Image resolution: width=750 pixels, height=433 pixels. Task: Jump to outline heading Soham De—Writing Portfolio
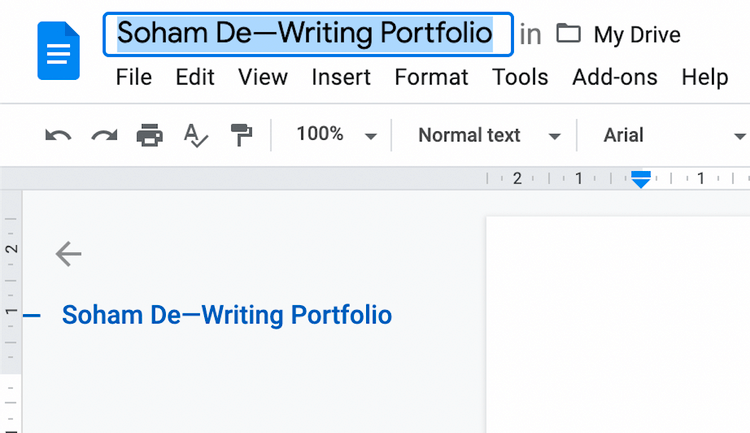[227, 315]
